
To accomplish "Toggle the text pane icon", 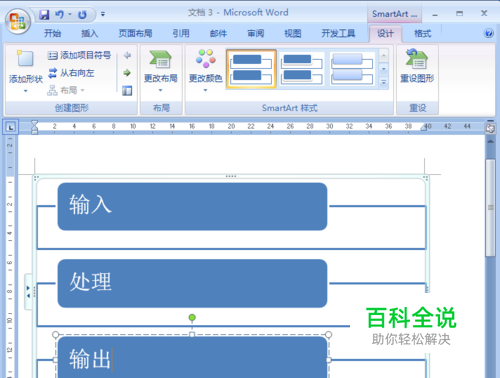I will click(127, 90).
